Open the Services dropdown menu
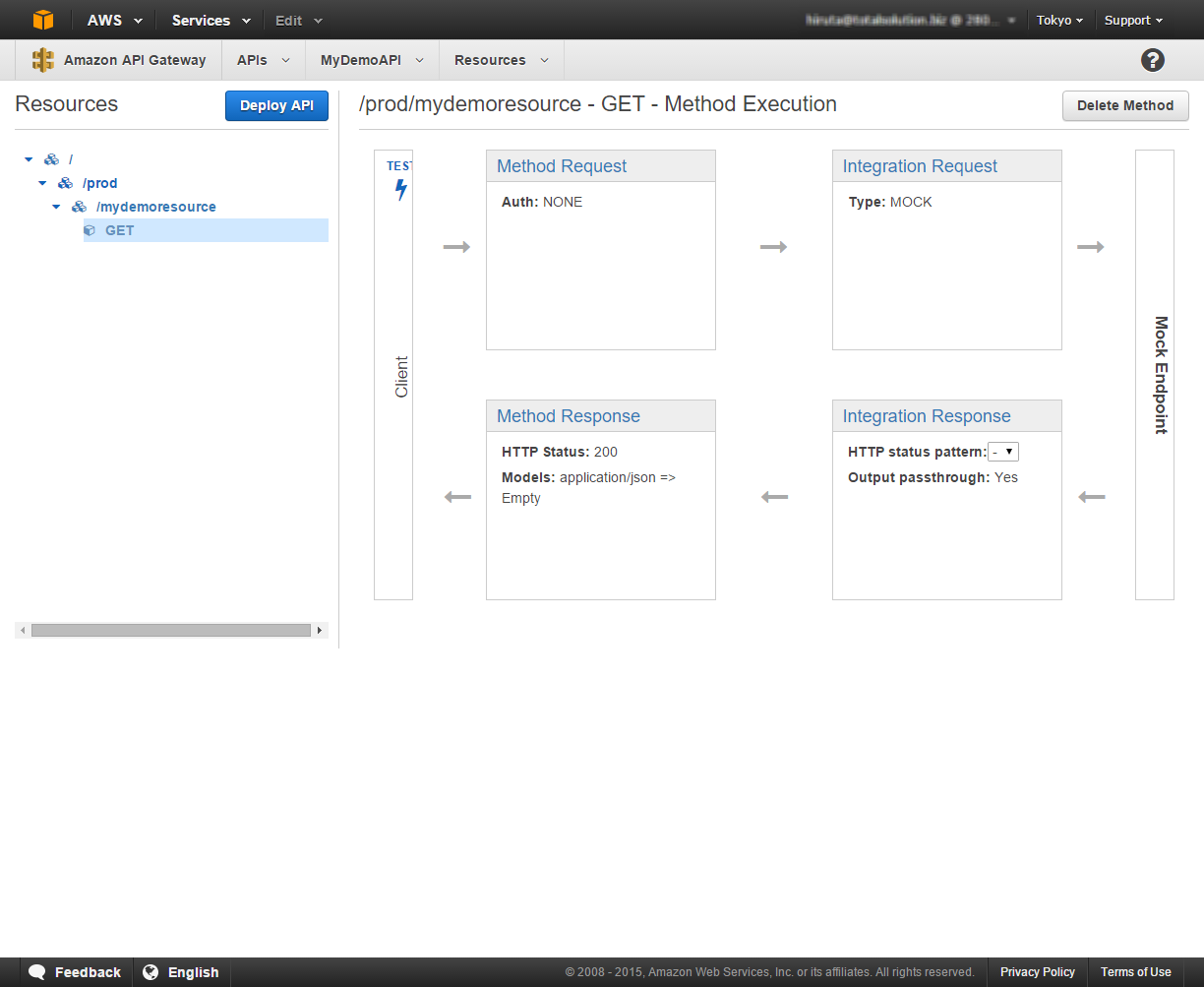This screenshot has height=987, width=1204. [211, 20]
